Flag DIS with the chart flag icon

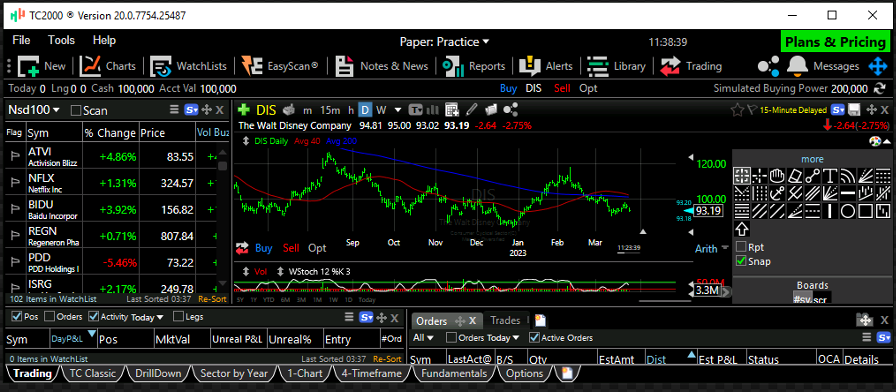coord(751,110)
